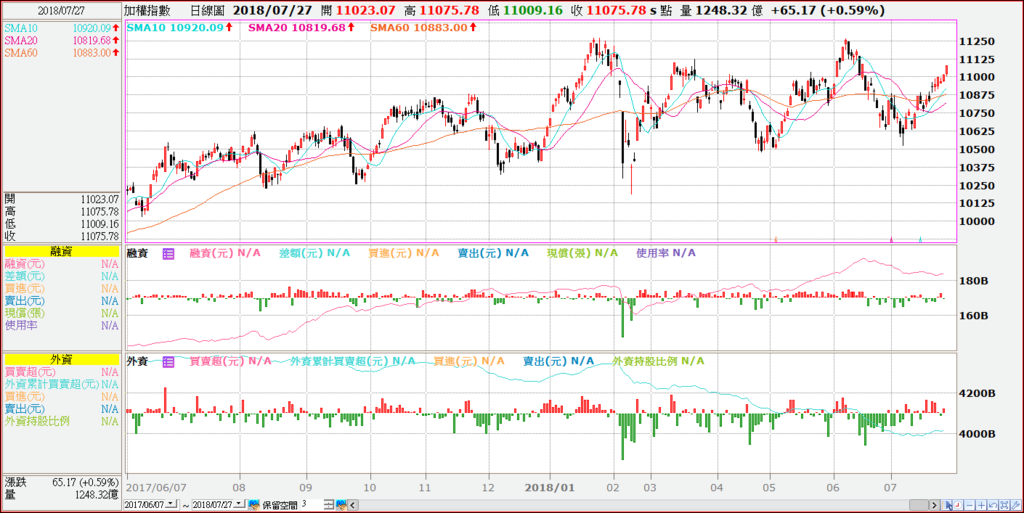The width and height of the screenshot is (1024, 513).
Task: Click the 保留空間 value field showing 3
Action: (x=311, y=504)
